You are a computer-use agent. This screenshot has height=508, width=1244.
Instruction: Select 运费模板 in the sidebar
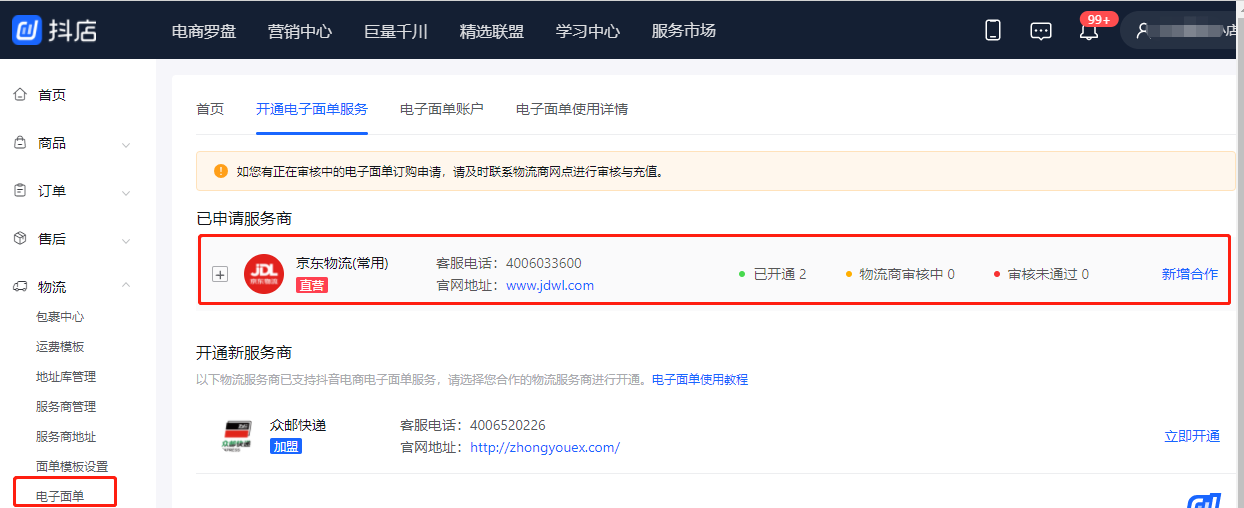[x=60, y=347]
